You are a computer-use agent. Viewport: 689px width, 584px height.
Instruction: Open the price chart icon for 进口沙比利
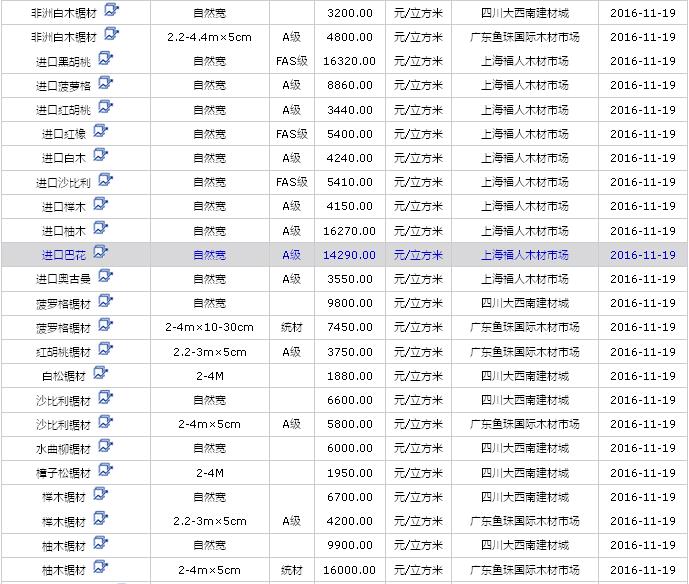pyautogui.click(x=106, y=181)
